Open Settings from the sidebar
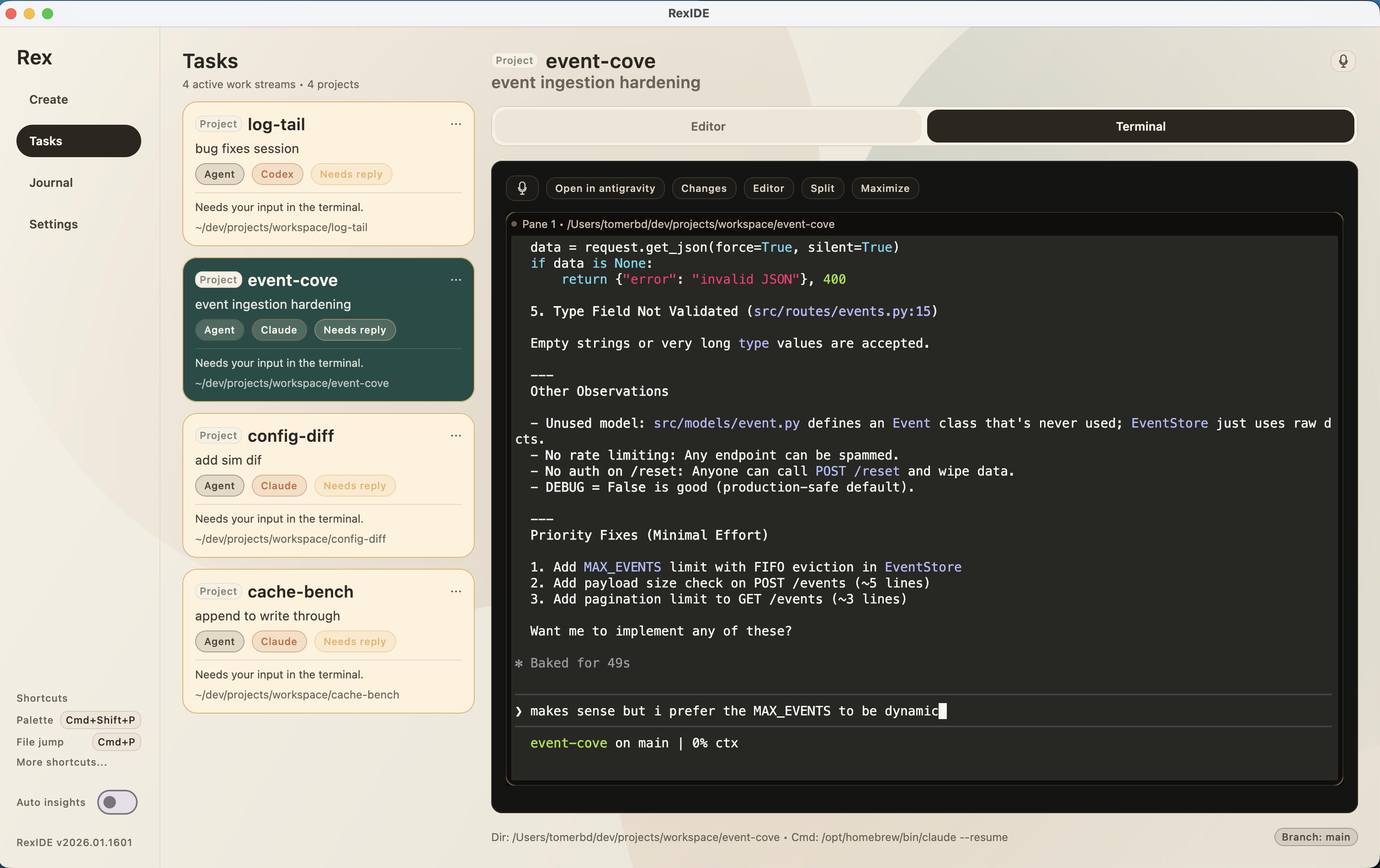 53,224
